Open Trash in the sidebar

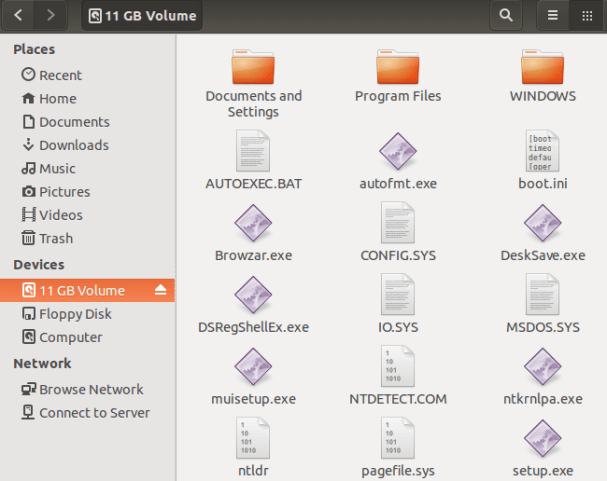[x=47, y=238]
